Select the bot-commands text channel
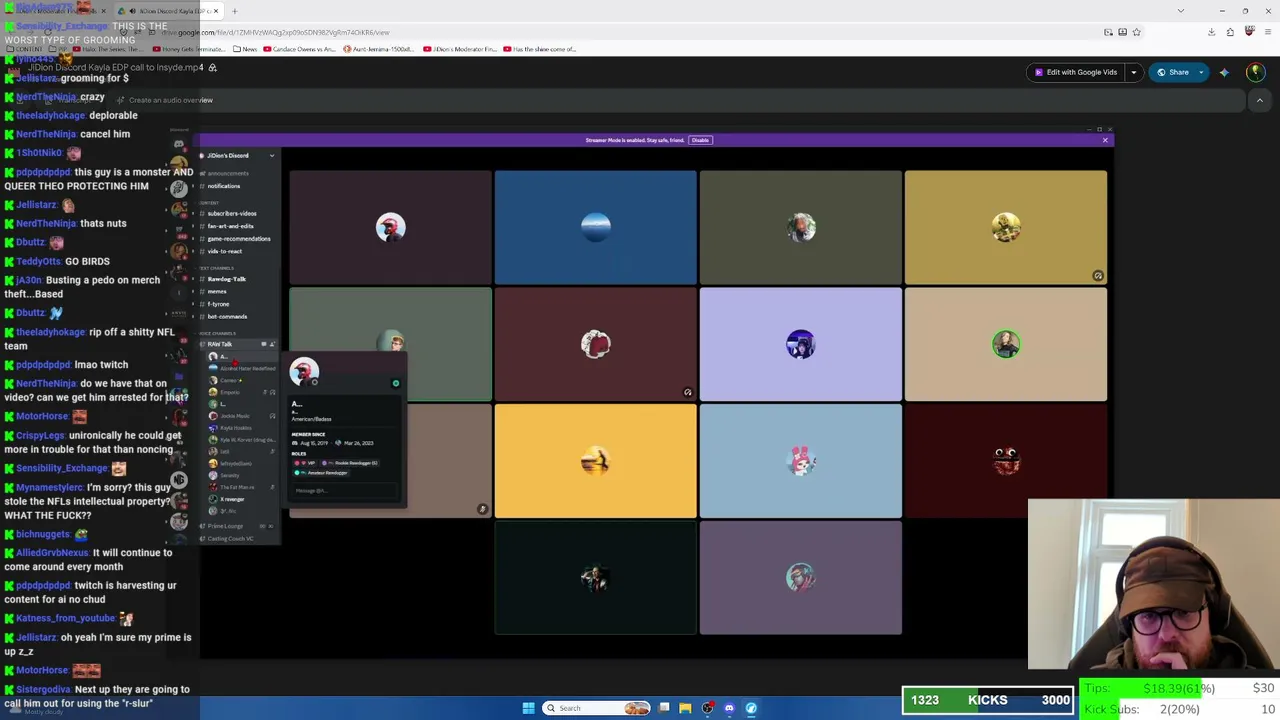 (x=226, y=317)
